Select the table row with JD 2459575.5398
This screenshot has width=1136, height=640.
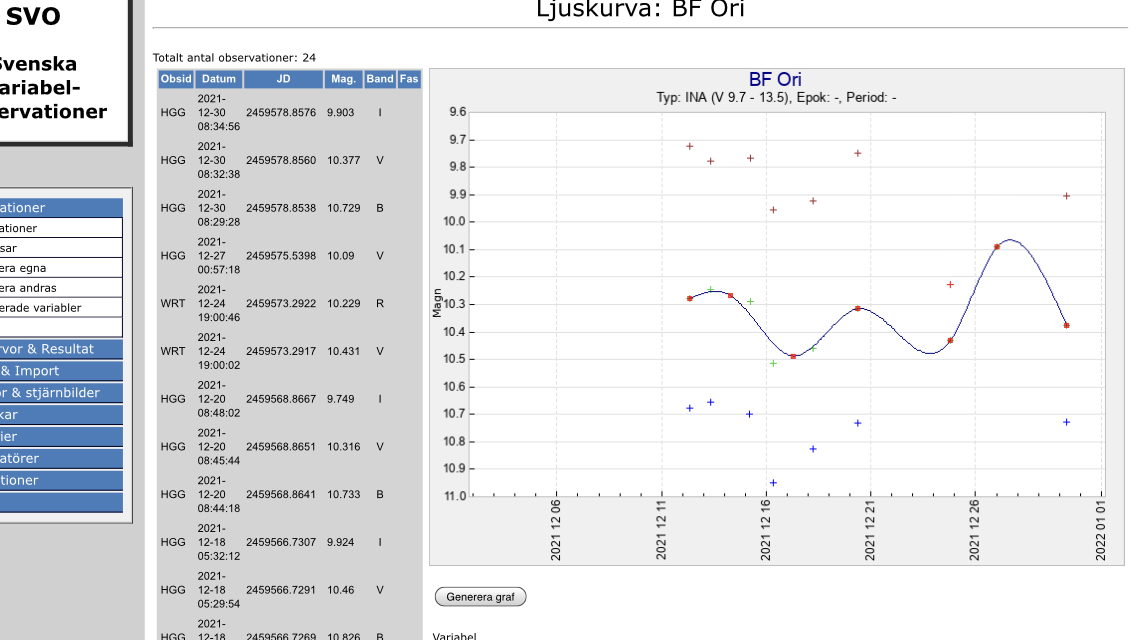pyautogui.click(x=280, y=256)
